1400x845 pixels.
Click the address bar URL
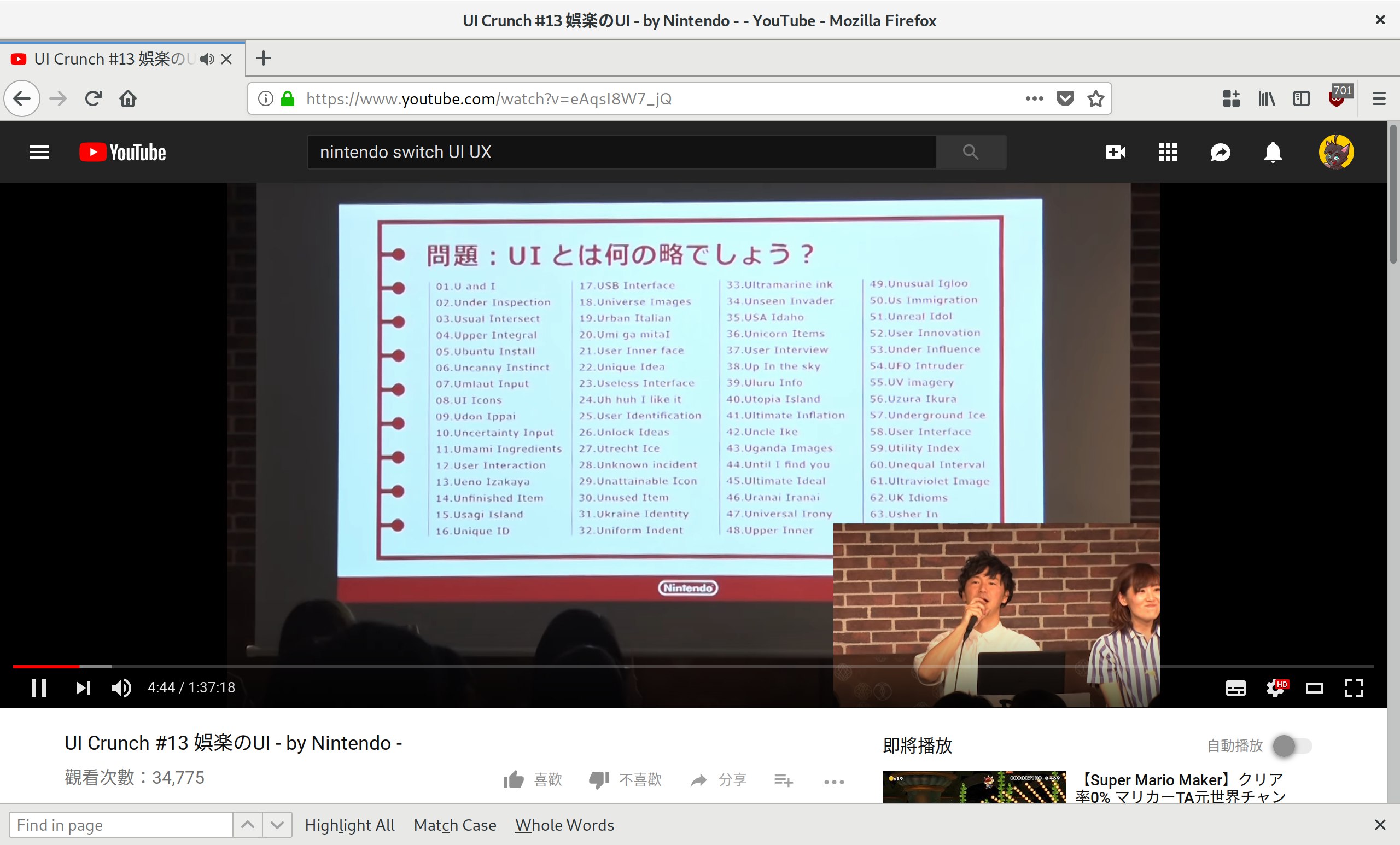[489, 99]
